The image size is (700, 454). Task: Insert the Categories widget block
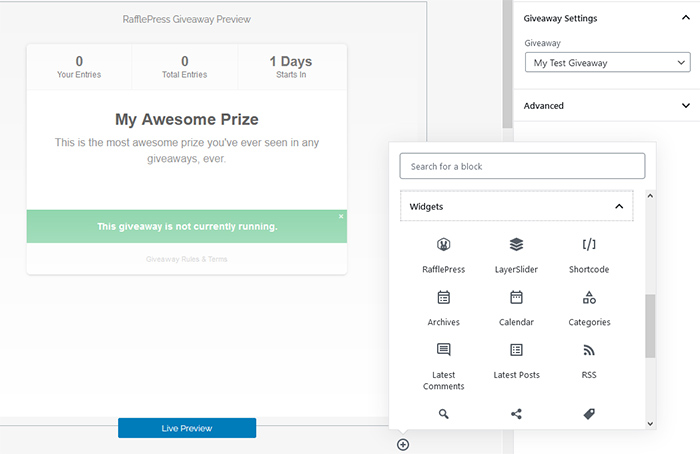[589, 308]
